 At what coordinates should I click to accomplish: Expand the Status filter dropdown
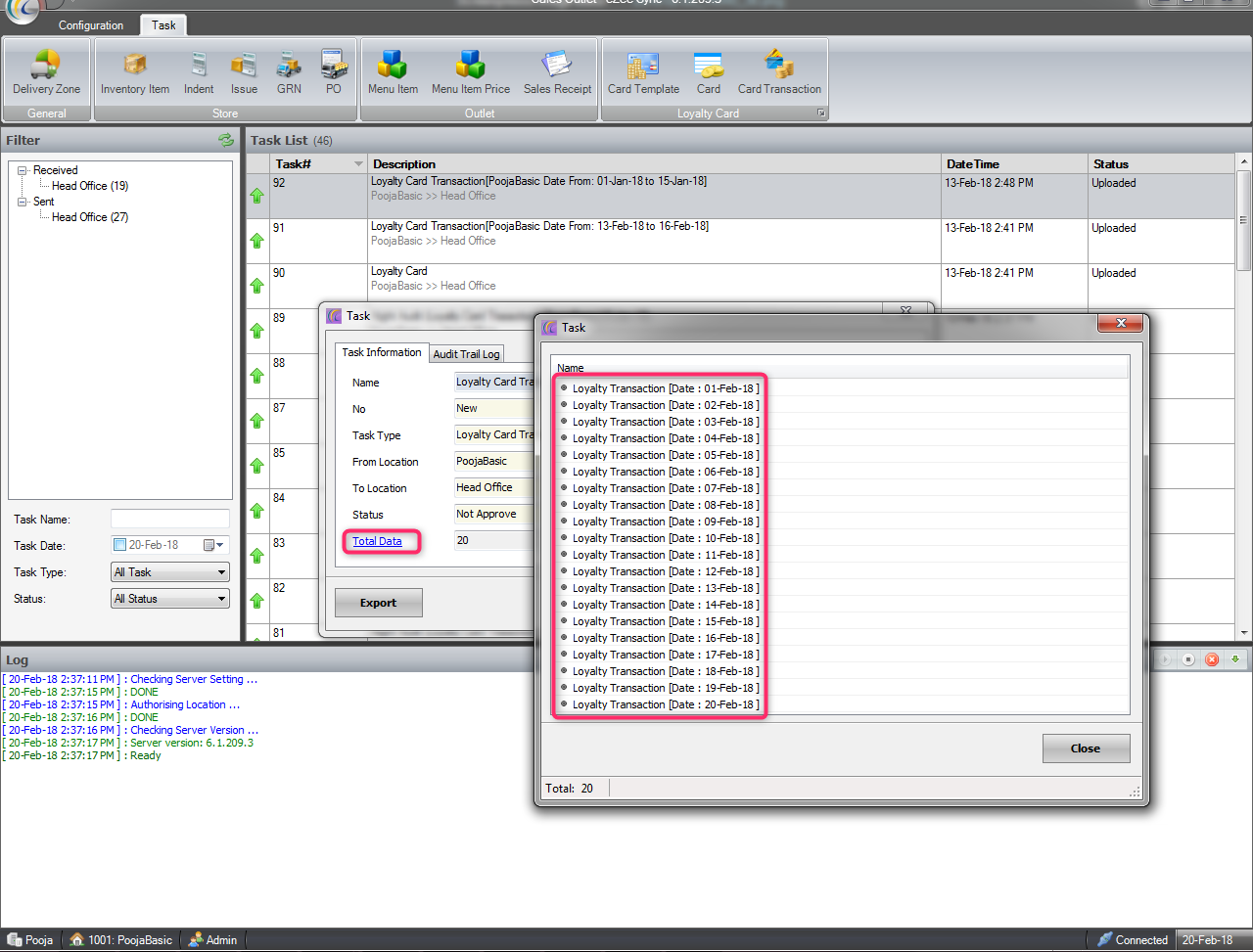pos(170,599)
